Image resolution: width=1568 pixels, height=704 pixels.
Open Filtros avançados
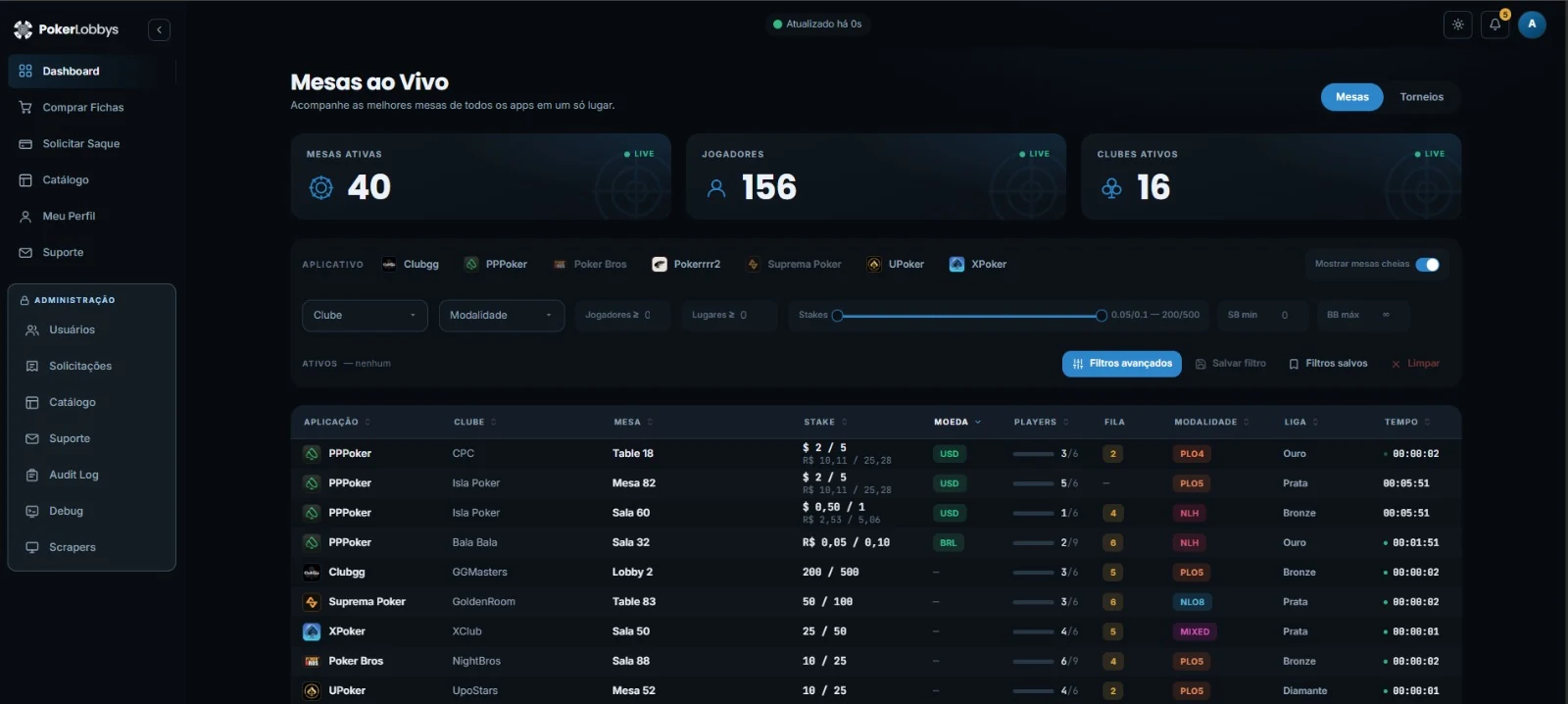tap(1122, 364)
